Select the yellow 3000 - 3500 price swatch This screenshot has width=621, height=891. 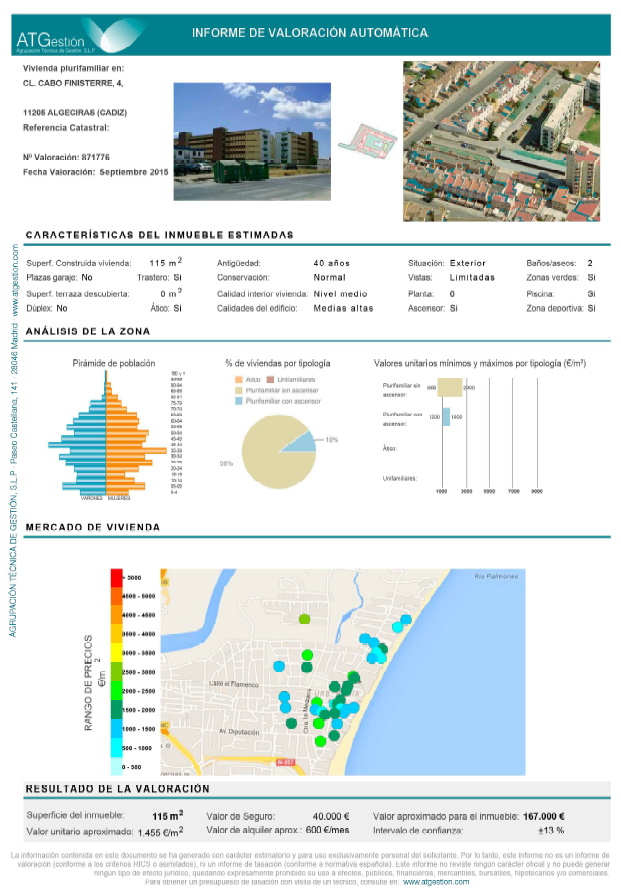click(x=116, y=653)
